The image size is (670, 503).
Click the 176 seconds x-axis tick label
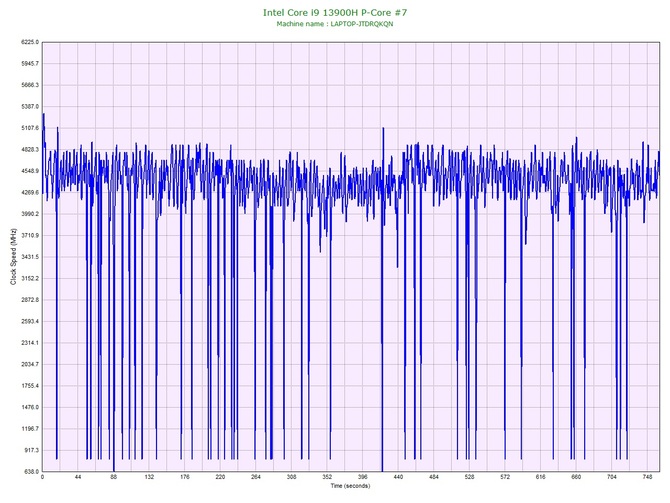(x=185, y=477)
